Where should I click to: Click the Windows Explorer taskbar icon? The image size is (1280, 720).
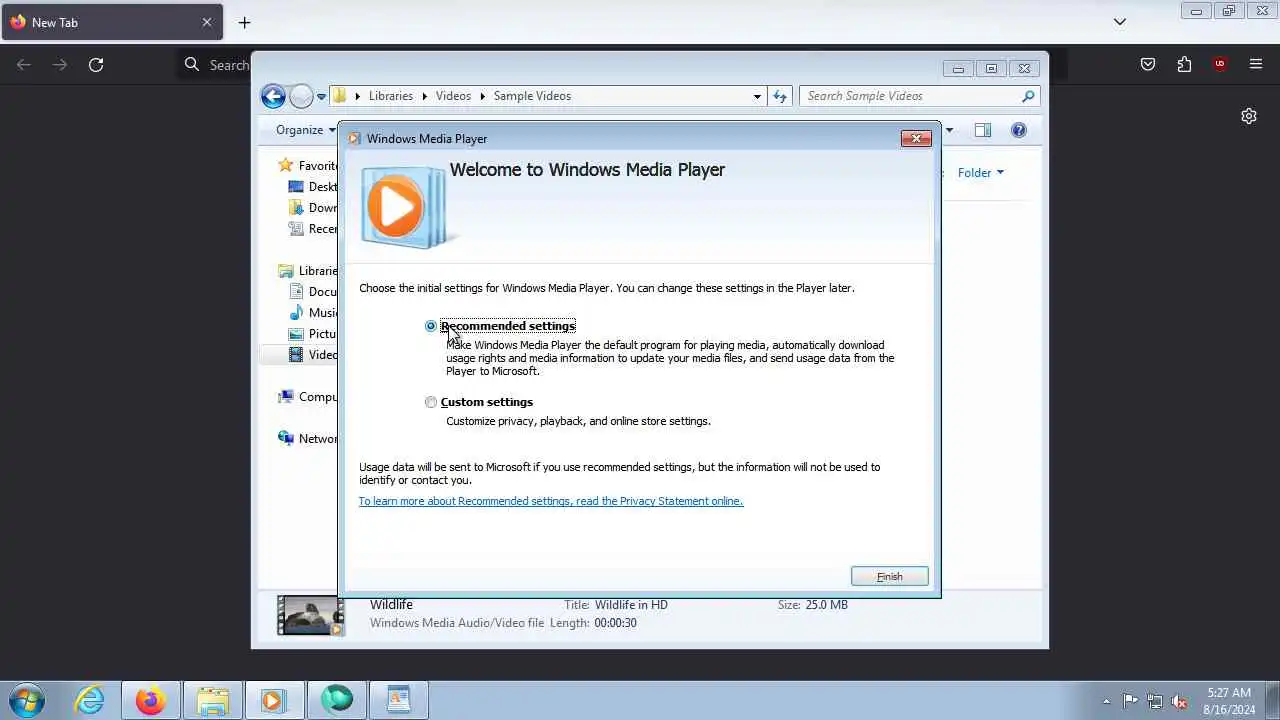coord(213,700)
